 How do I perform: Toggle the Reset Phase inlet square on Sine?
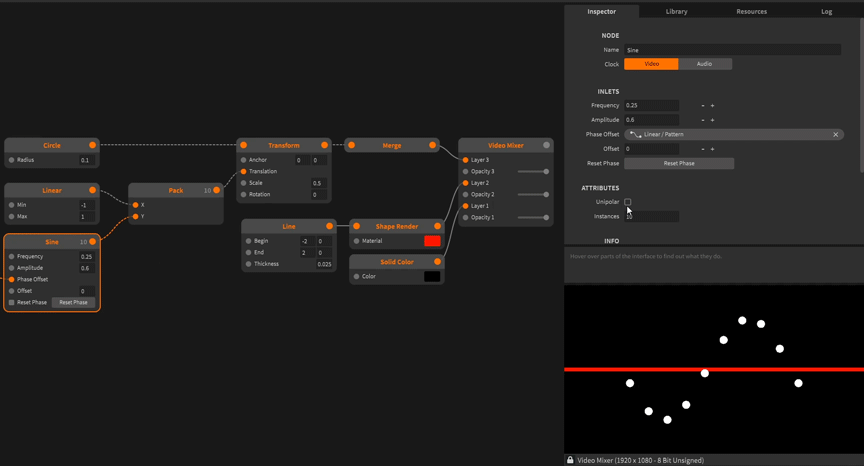[x=12, y=302]
